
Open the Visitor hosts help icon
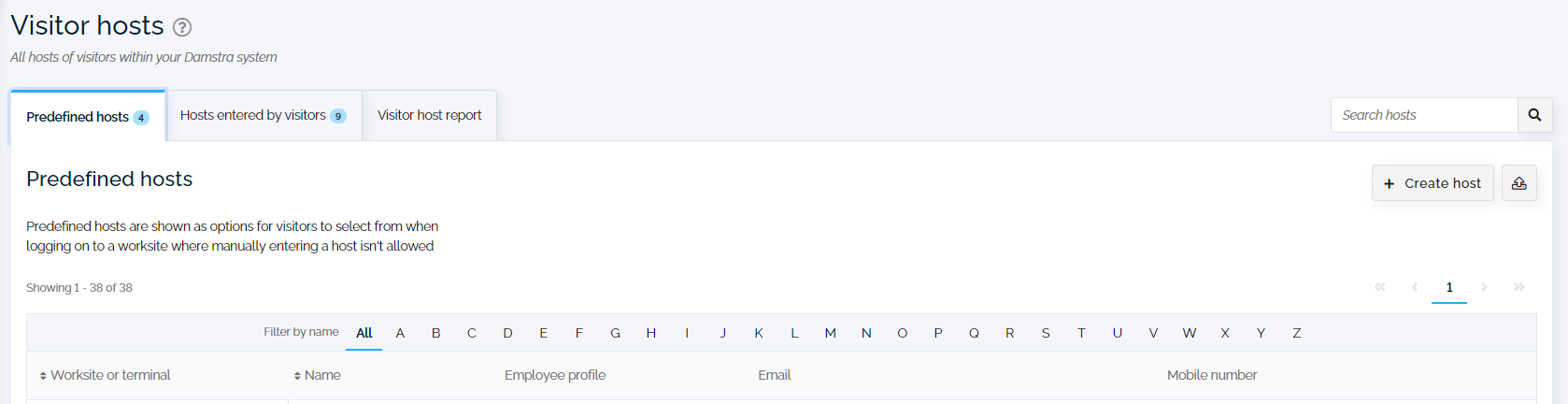pyautogui.click(x=182, y=27)
